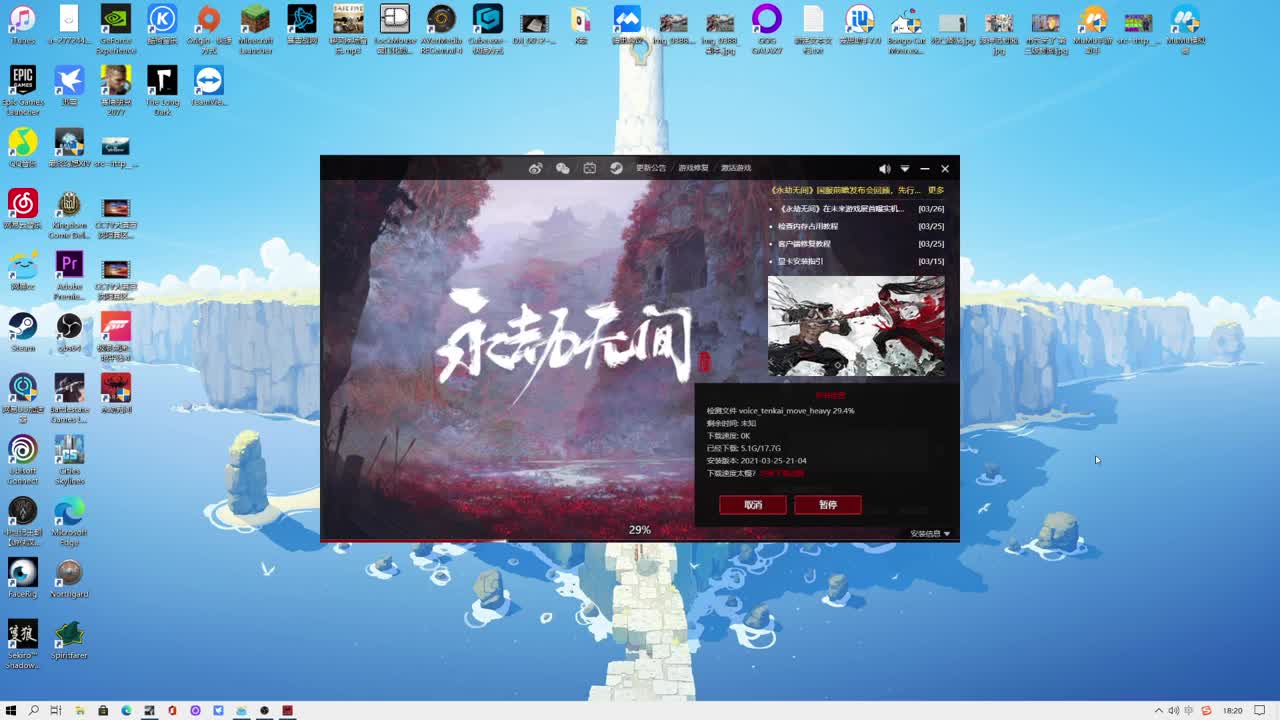Mute launcher sound with speaker icon
This screenshot has height=720, width=1280.
884,169
